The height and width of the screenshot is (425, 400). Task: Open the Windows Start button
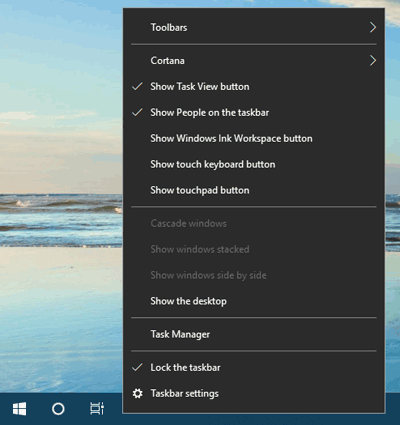[x=19, y=409]
